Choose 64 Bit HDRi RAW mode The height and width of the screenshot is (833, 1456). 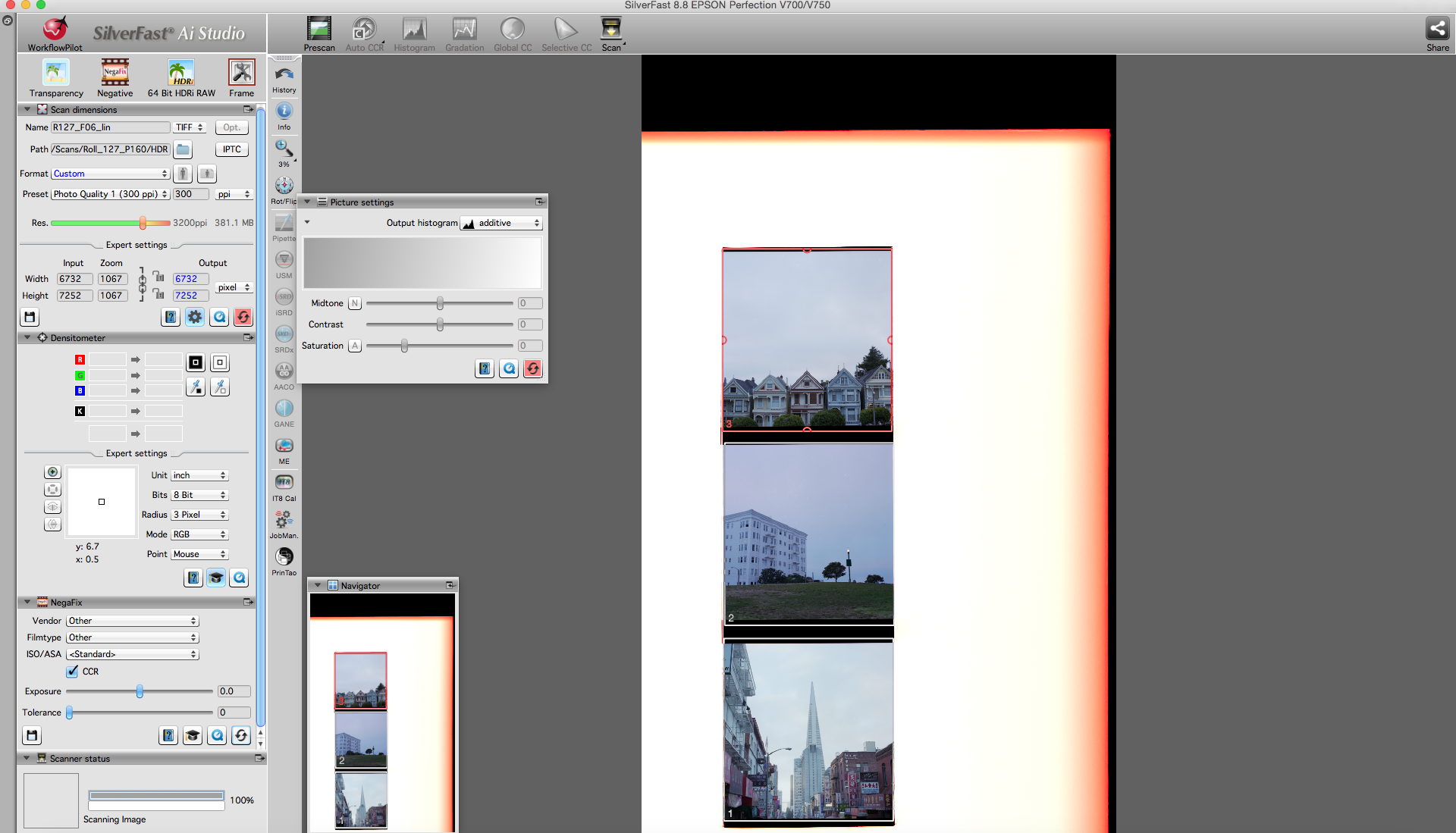(181, 79)
